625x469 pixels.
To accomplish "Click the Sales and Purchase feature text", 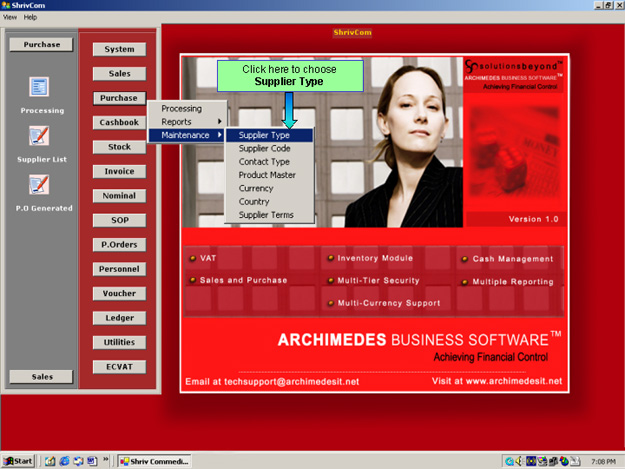I will (x=243, y=280).
